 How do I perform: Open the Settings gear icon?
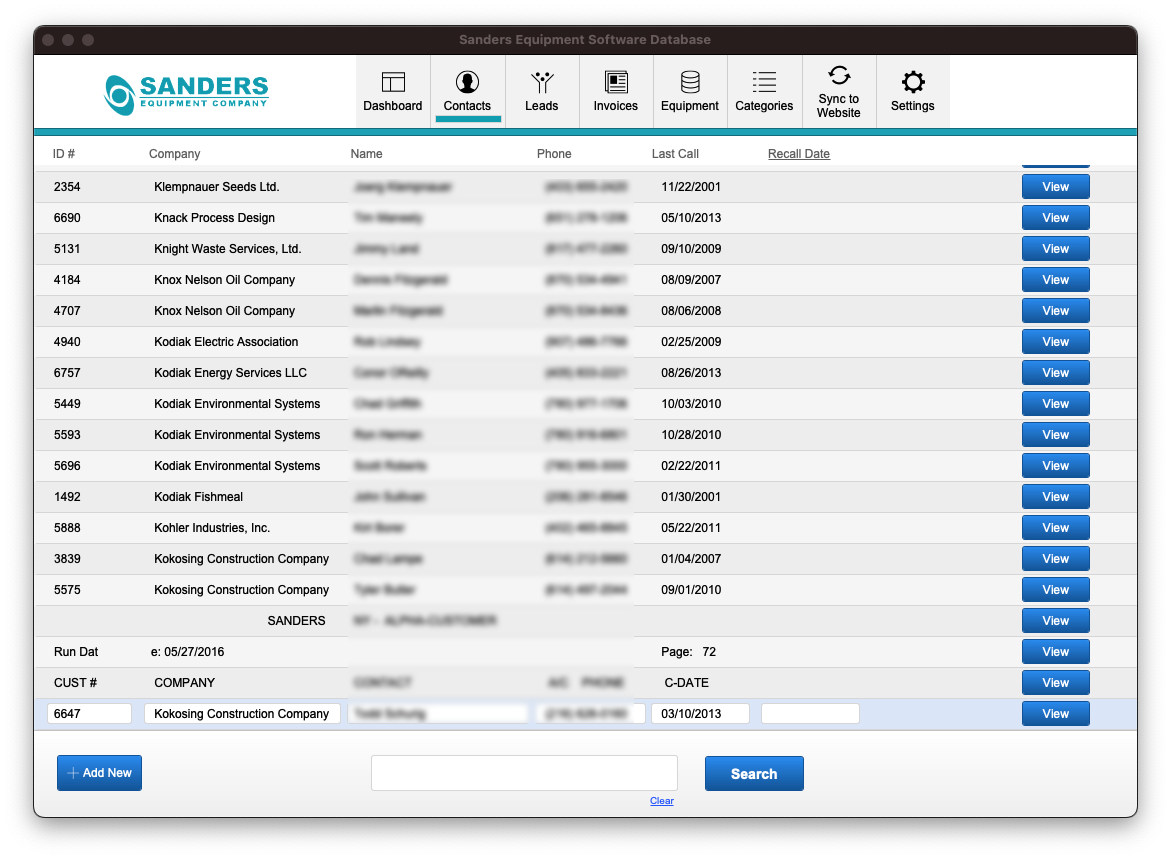tap(912, 82)
